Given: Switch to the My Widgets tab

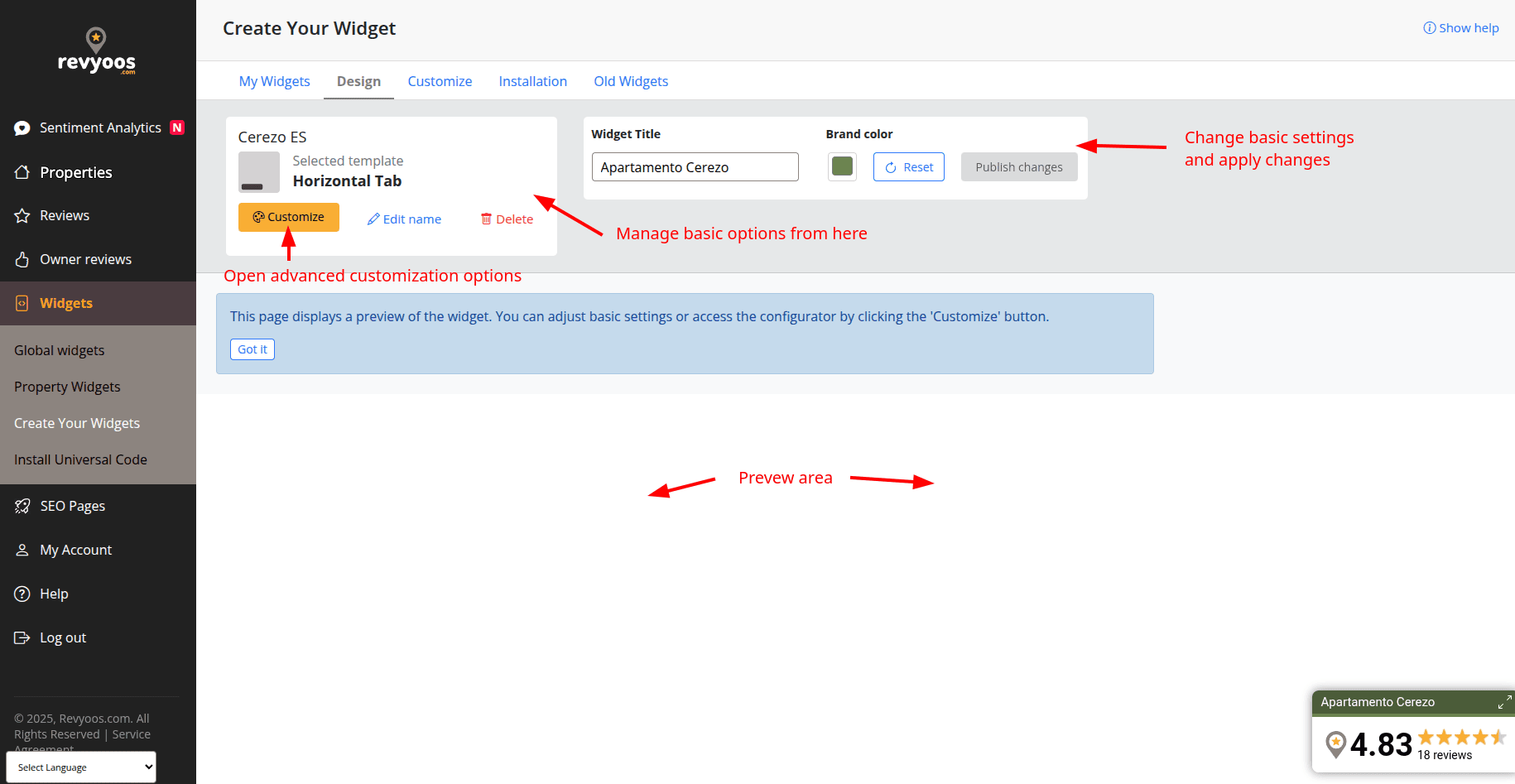Looking at the screenshot, I should (x=275, y=81).
